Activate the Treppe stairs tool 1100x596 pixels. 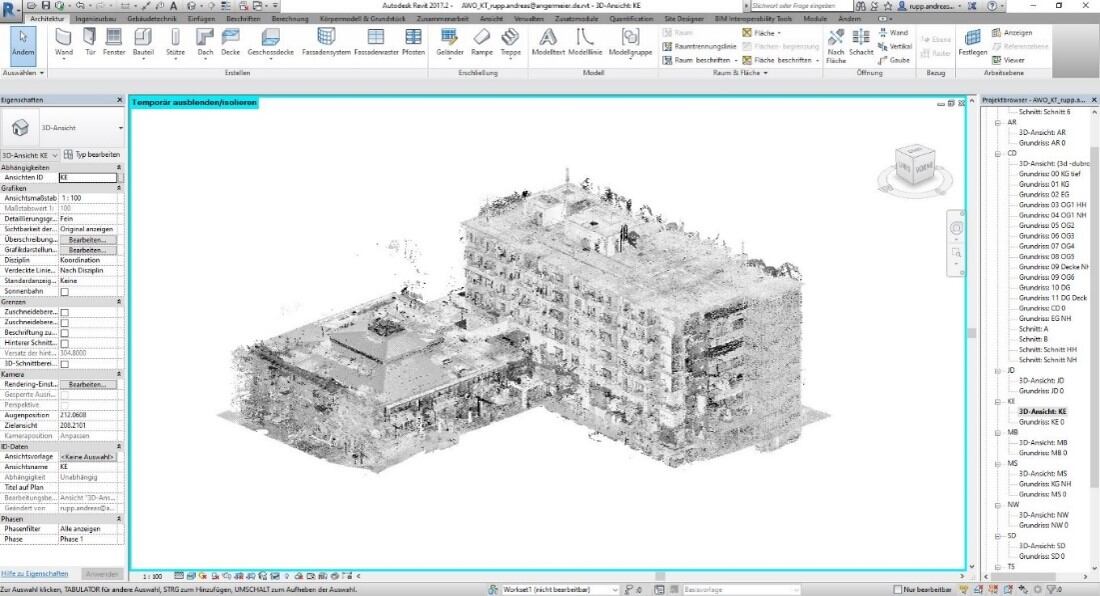(510, 40)
